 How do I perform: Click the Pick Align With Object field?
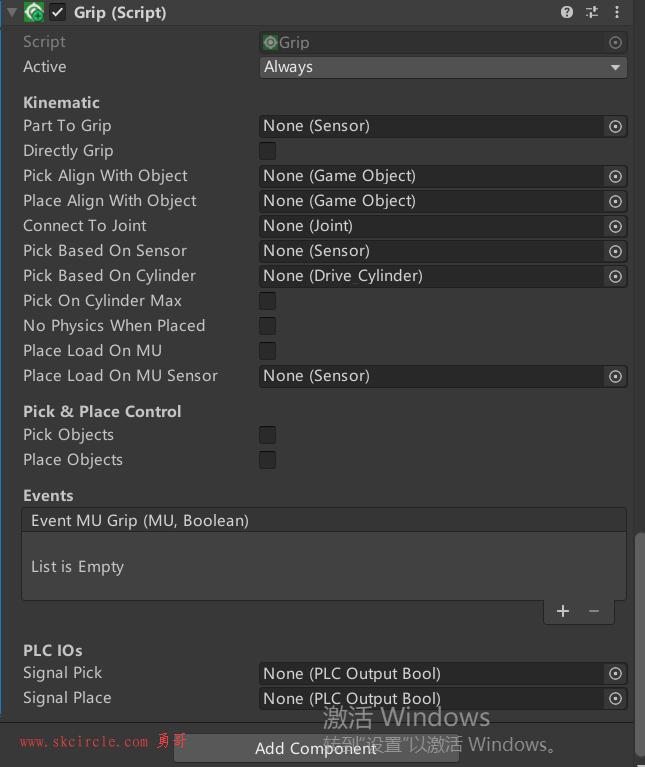click(443, 176)
